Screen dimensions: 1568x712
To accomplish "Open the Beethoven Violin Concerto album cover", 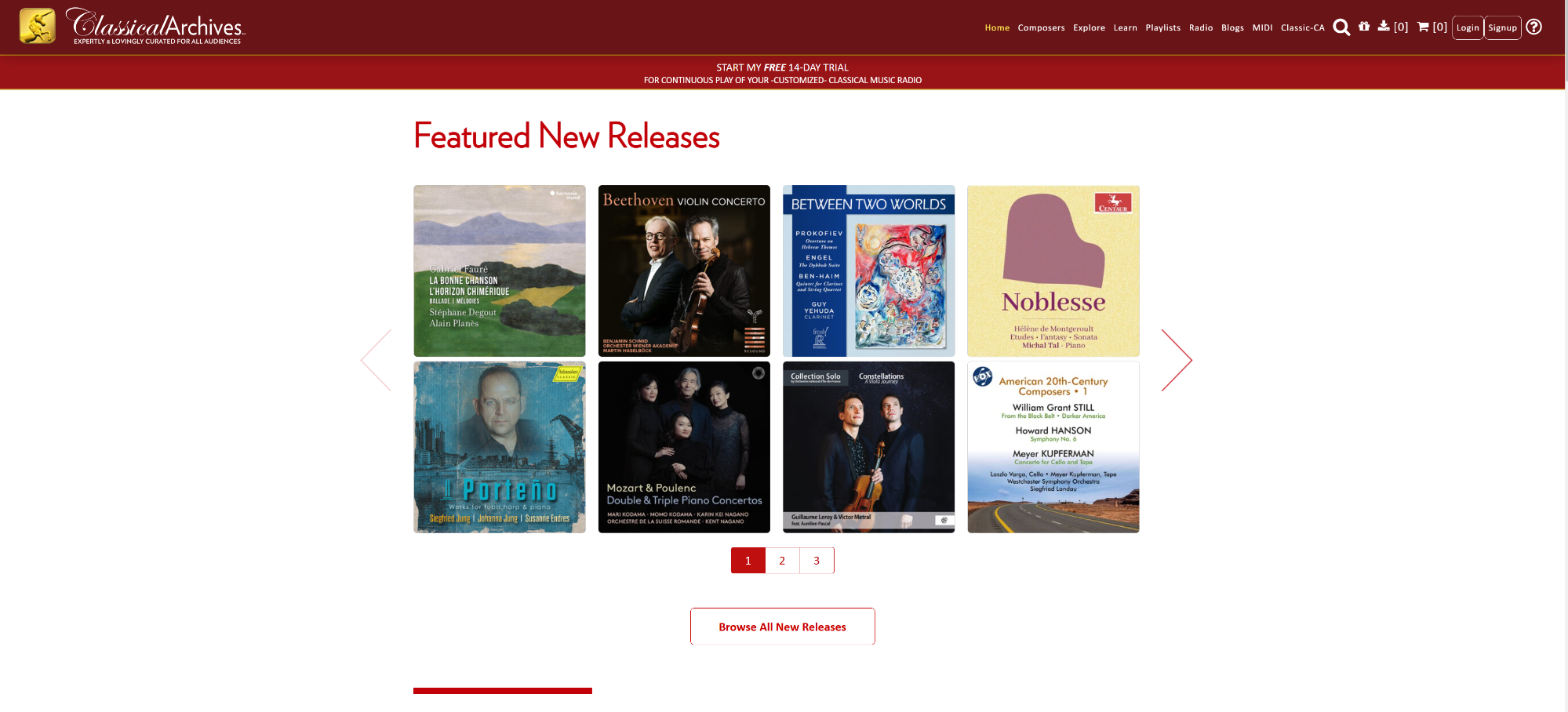I will tap(684, 271).
